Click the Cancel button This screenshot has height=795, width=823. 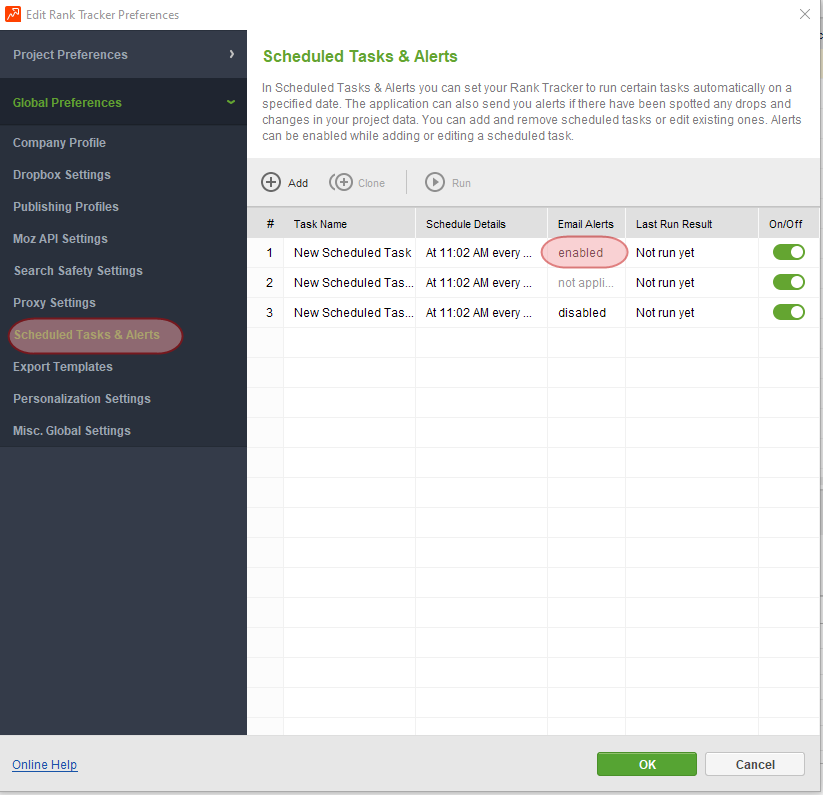(x=755, y=764)
